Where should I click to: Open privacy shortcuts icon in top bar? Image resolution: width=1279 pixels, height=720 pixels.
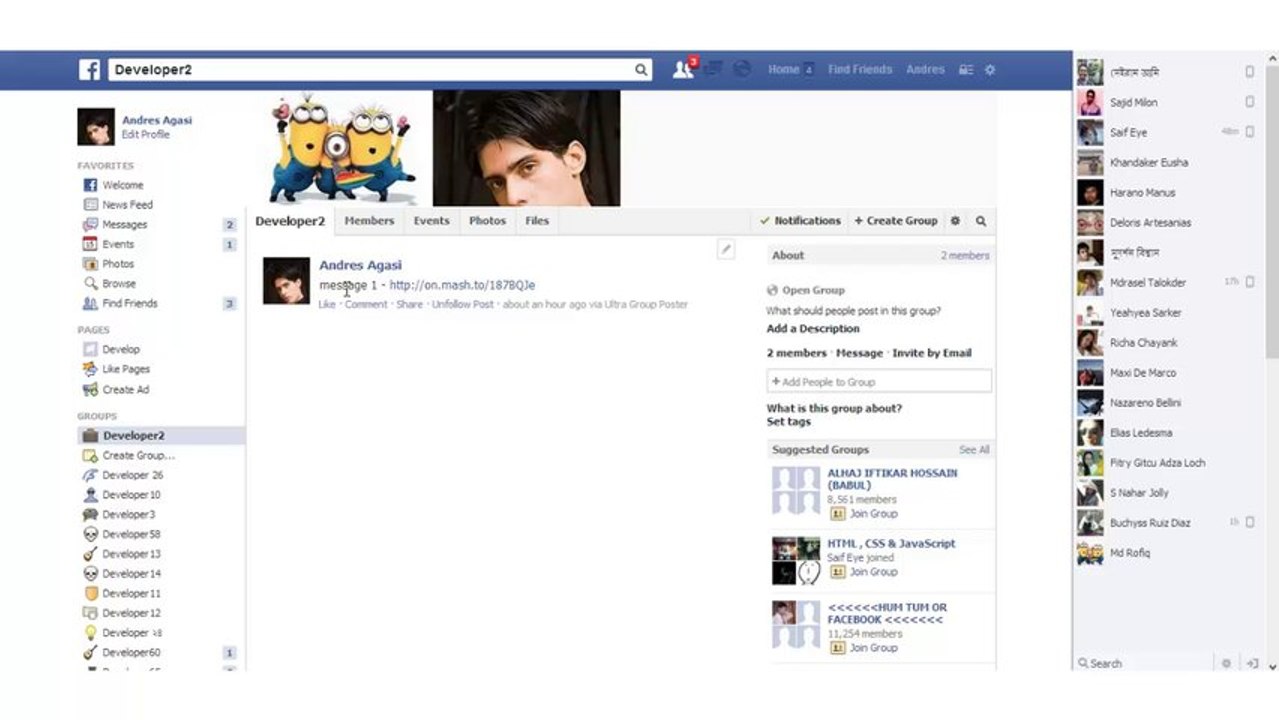[966, 70]
